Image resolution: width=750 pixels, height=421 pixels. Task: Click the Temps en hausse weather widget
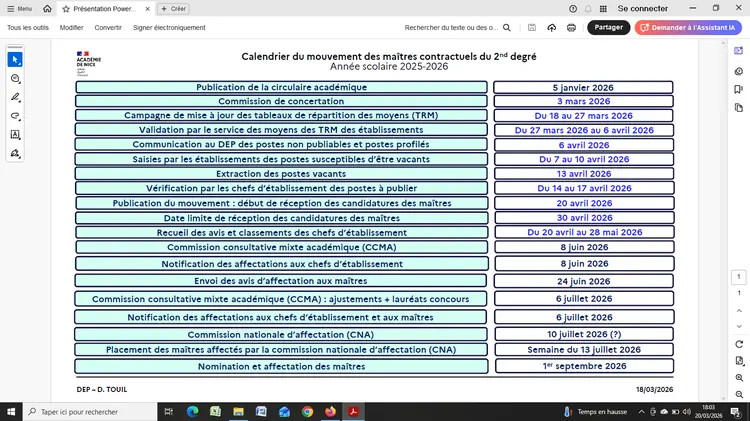tap(596, 411)
